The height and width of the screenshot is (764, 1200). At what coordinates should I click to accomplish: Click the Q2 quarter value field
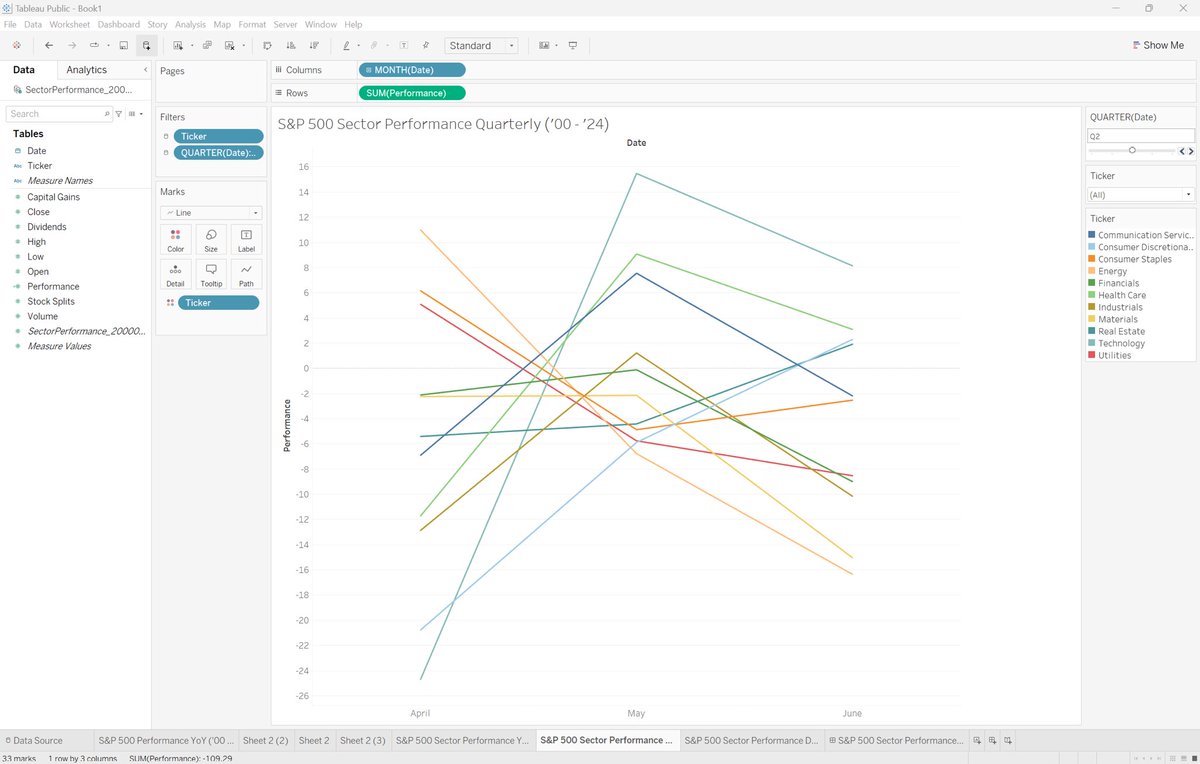(x=1141, y=136)
